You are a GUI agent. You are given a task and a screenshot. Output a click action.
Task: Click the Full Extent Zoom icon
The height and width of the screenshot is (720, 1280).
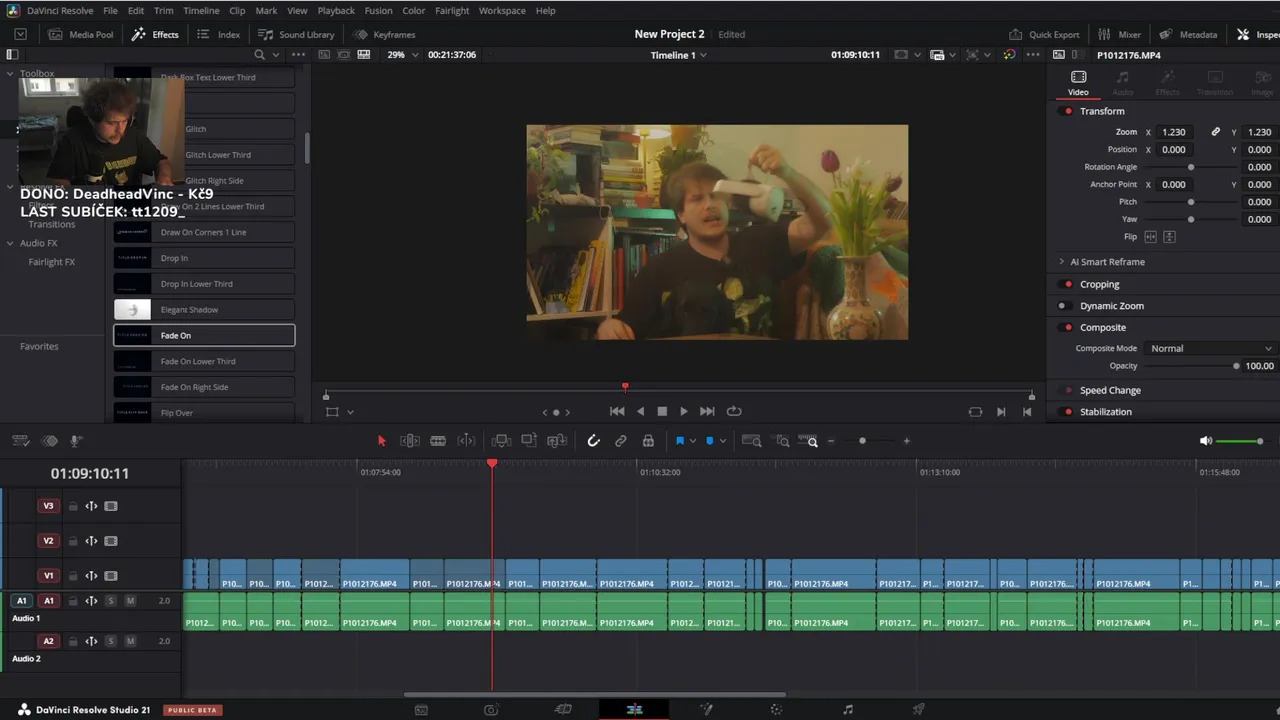pyautogui.click(x=752, y=441)
